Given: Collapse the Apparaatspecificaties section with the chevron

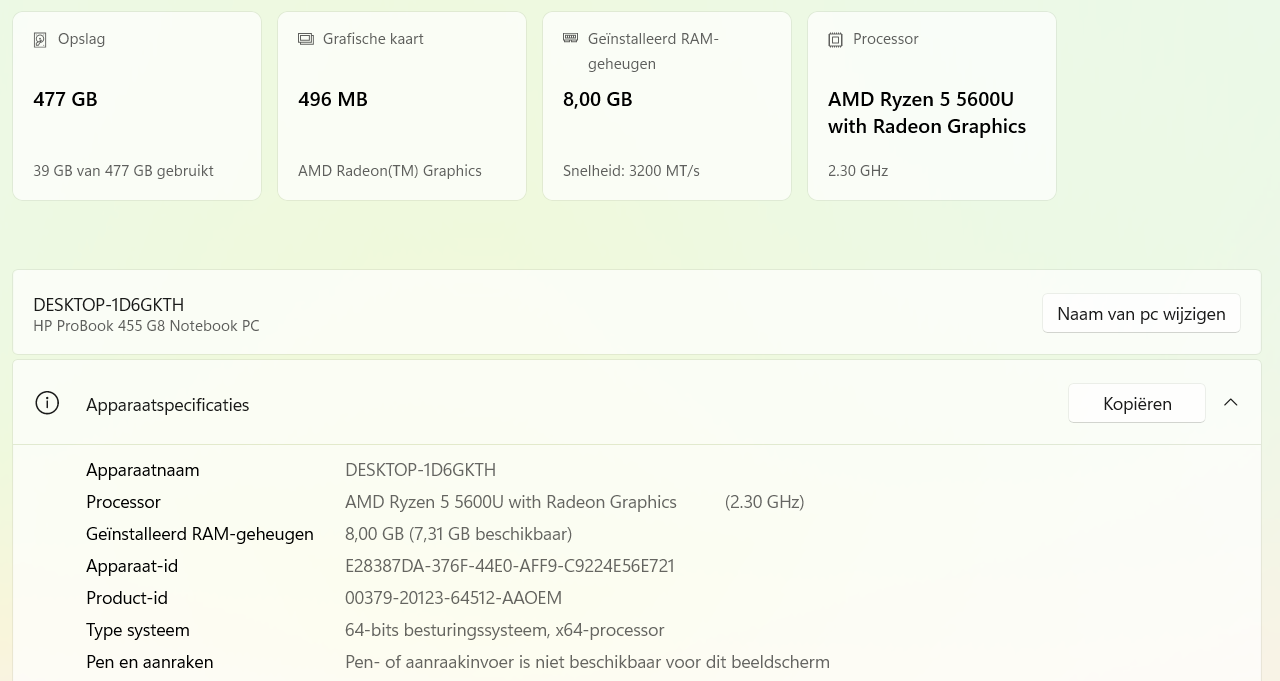Looking at the screenshot, I should [x=1231, y=402].
